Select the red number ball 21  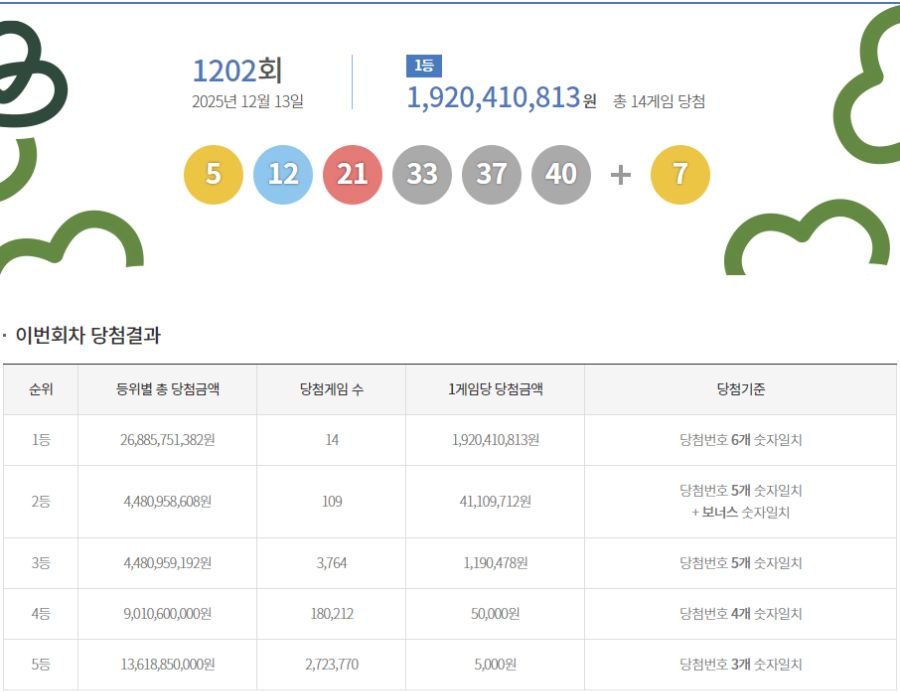pos(352,173)
